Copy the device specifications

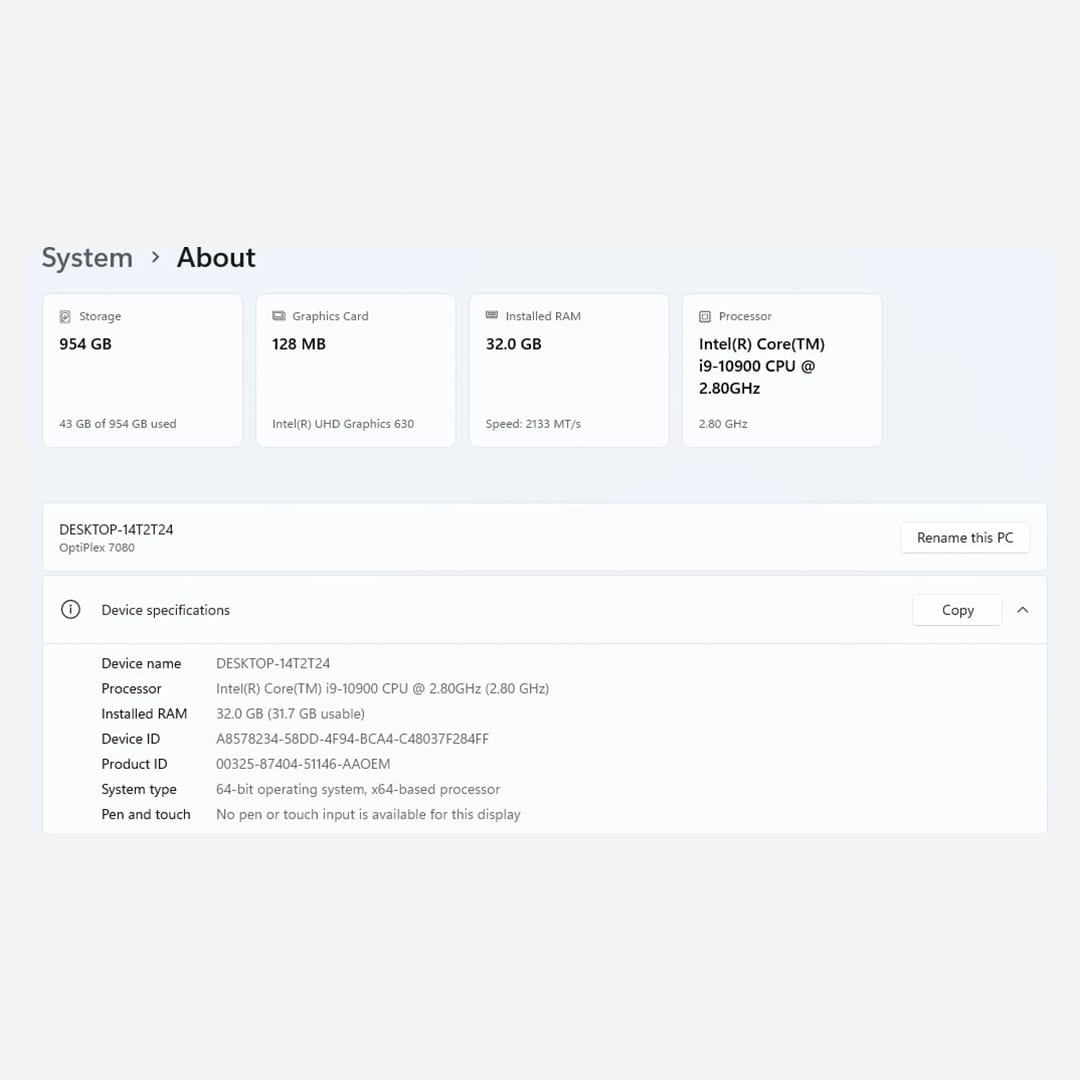point(957,610)
